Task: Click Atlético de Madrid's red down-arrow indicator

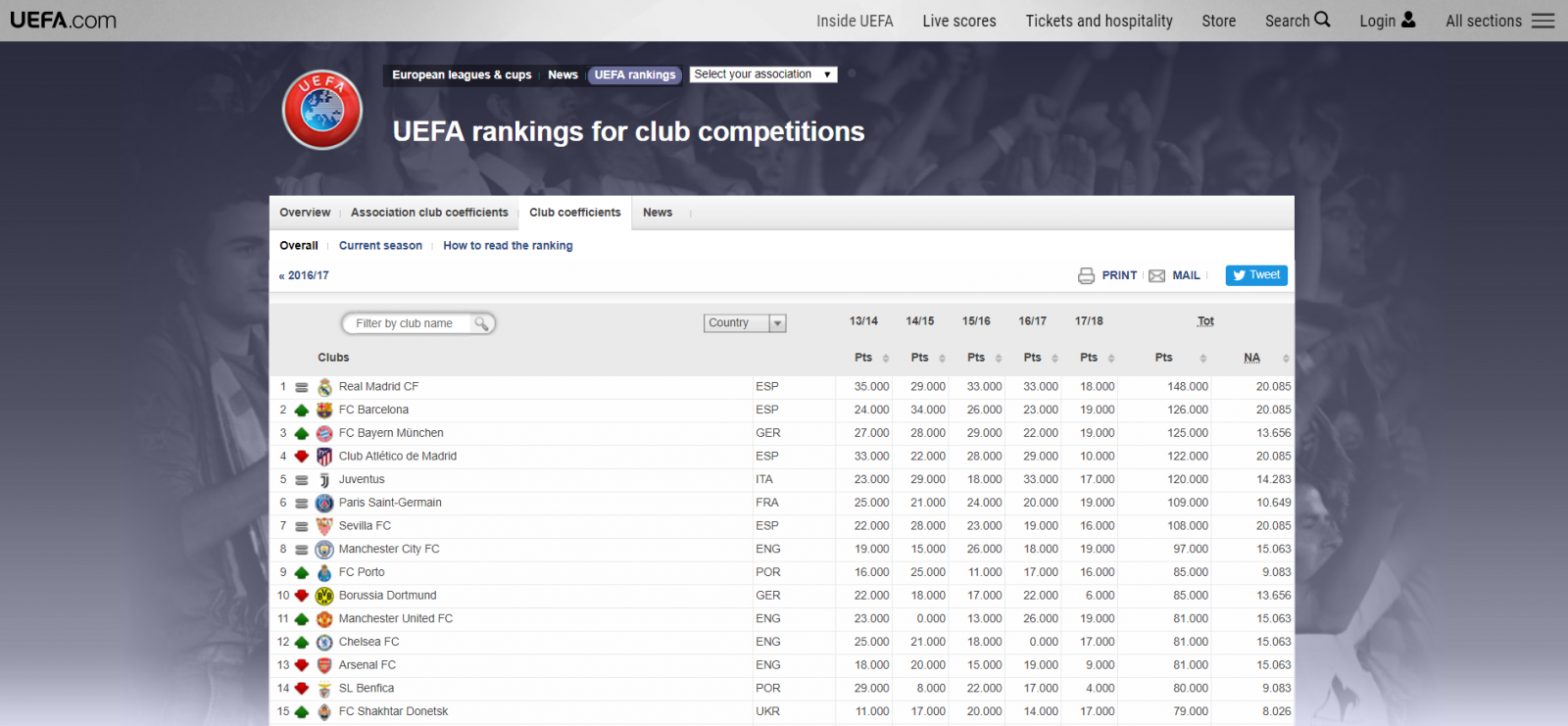Action: pos(302,457)
